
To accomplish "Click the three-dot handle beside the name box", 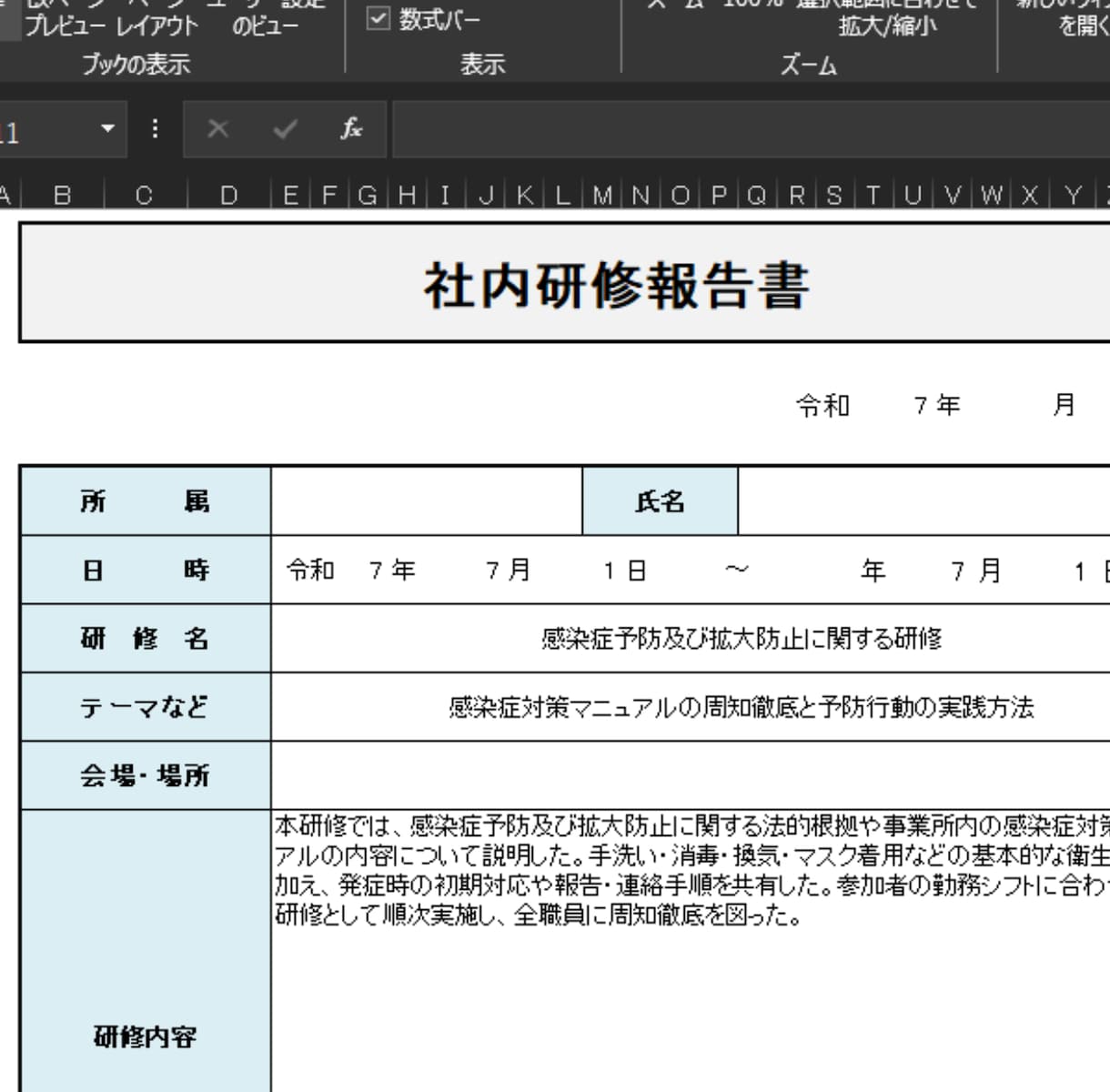I will (156, 128).
